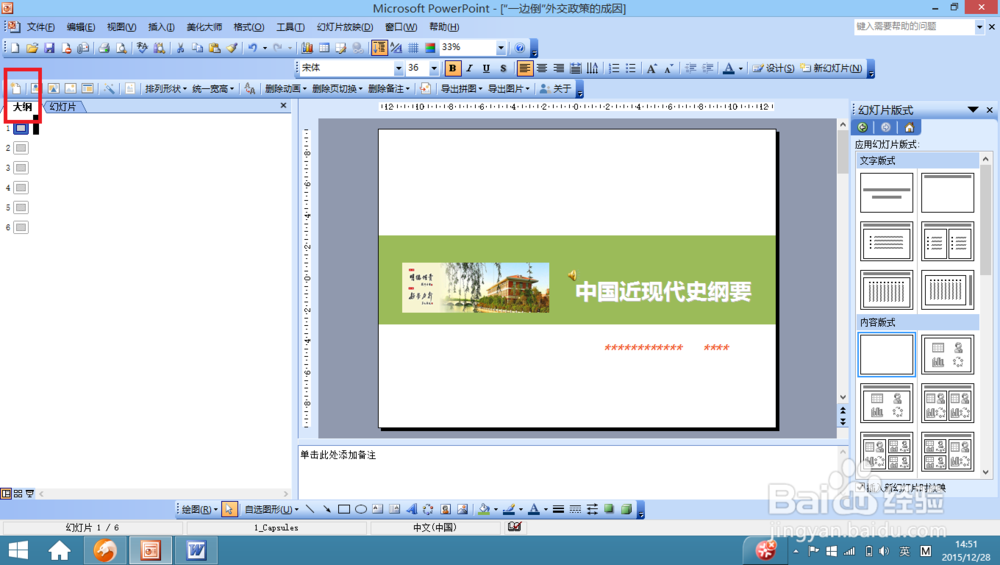Screen dimensions: 1000x565
Task: Click the Print icon
Action: (x=104, y=48)
